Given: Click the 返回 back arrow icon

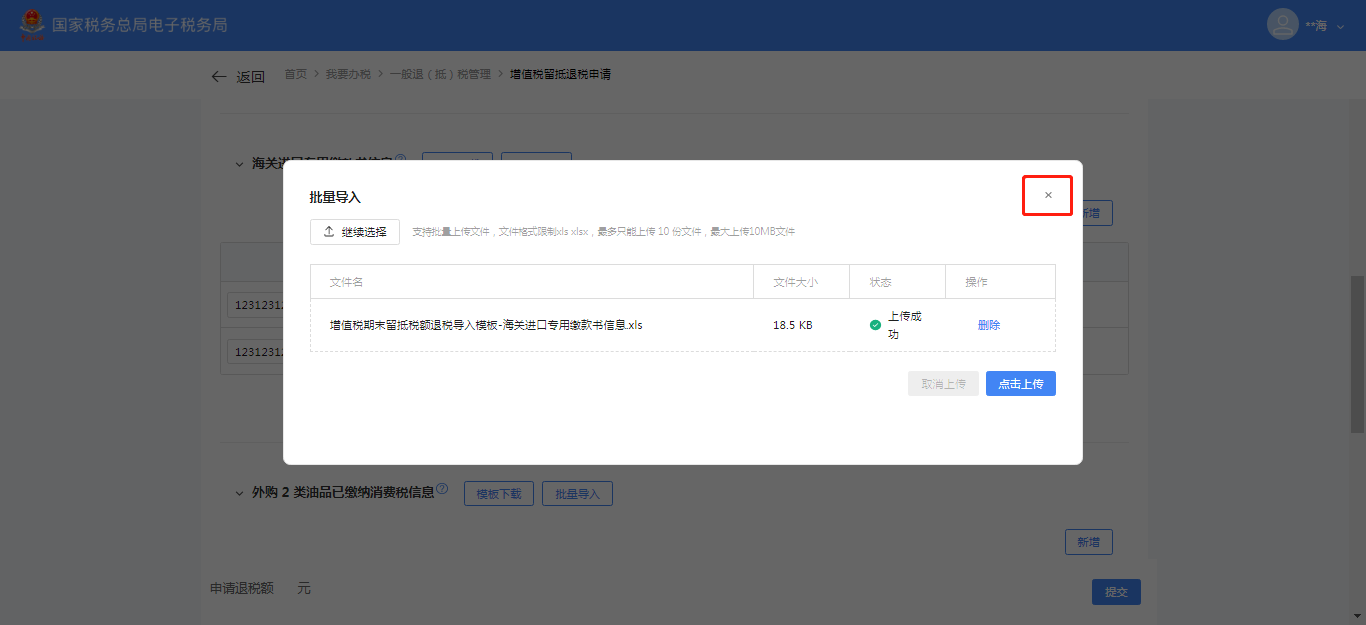Looking at the screenshot, I should (x=219, y=77).
